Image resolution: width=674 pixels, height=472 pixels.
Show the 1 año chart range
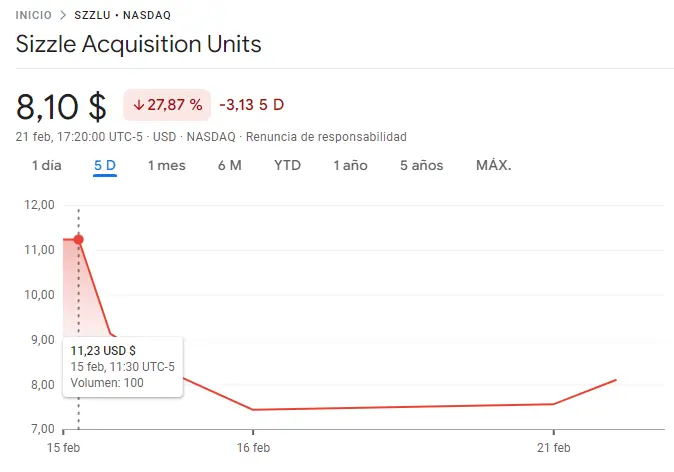[x=350, y=166]
